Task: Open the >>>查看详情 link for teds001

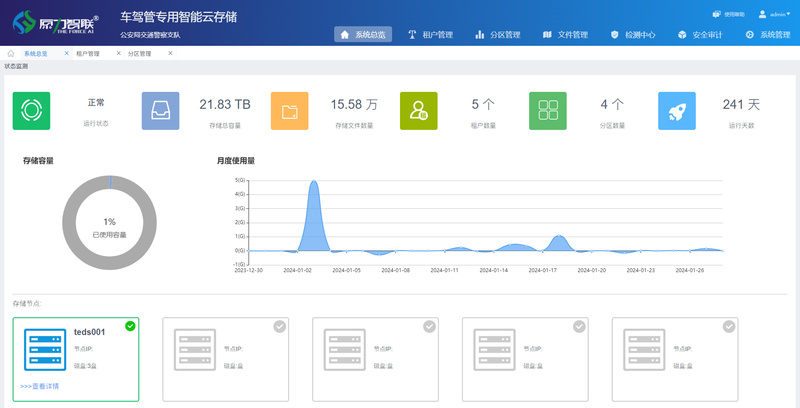Action: pyautogui.click(x=40, y=386)
